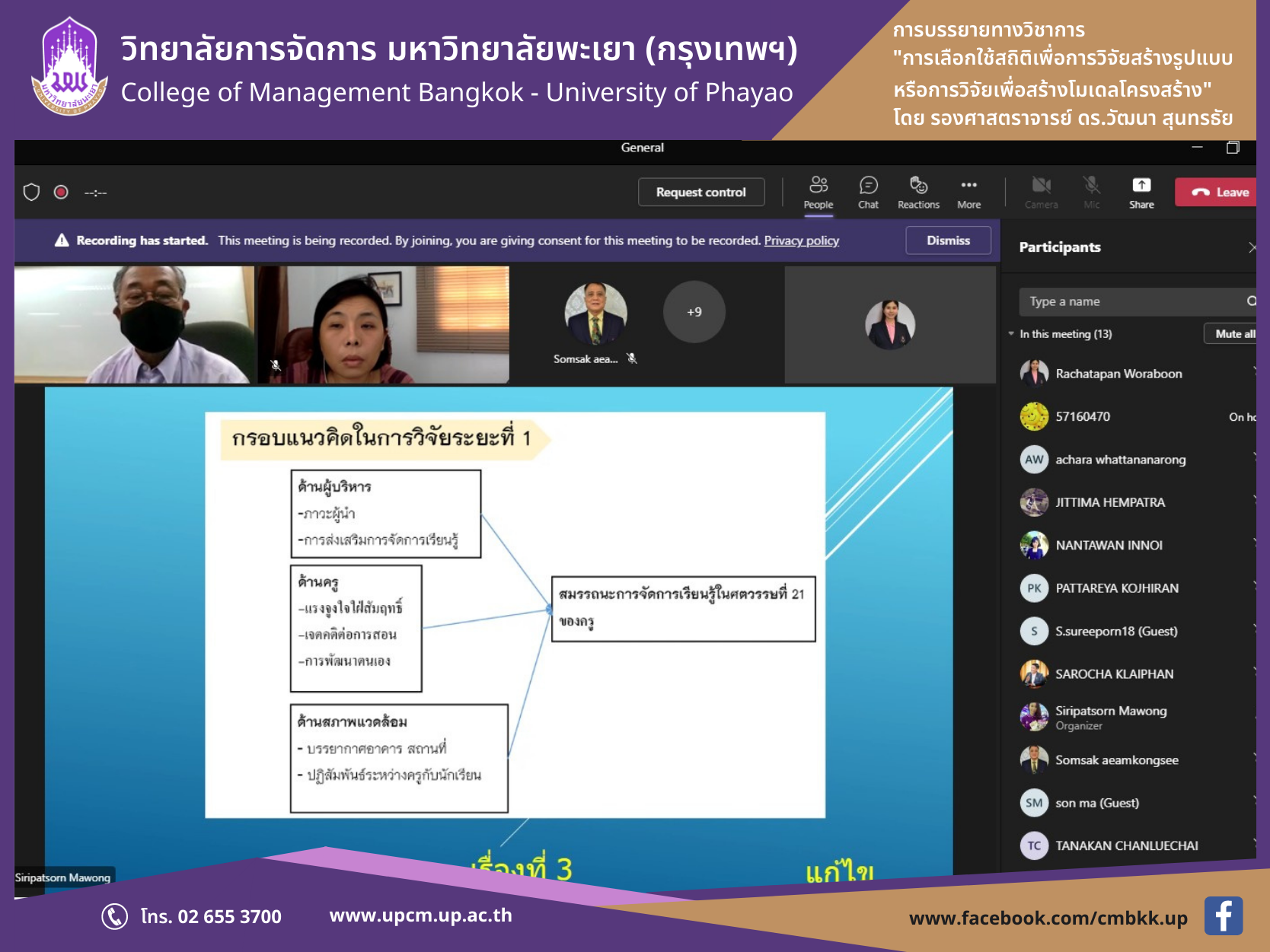This screenshot has height=952, width=1270.
Task: Click the masked man's video tile
Action: [x=135, y=325]
